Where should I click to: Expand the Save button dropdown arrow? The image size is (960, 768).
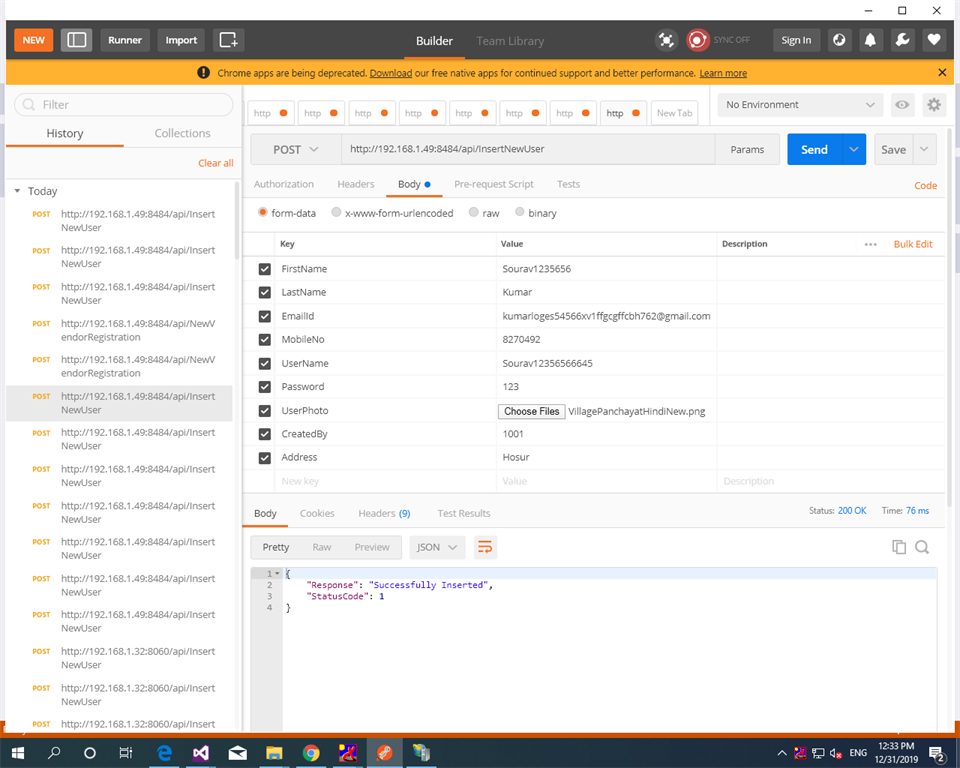click(x=923, y=148)
